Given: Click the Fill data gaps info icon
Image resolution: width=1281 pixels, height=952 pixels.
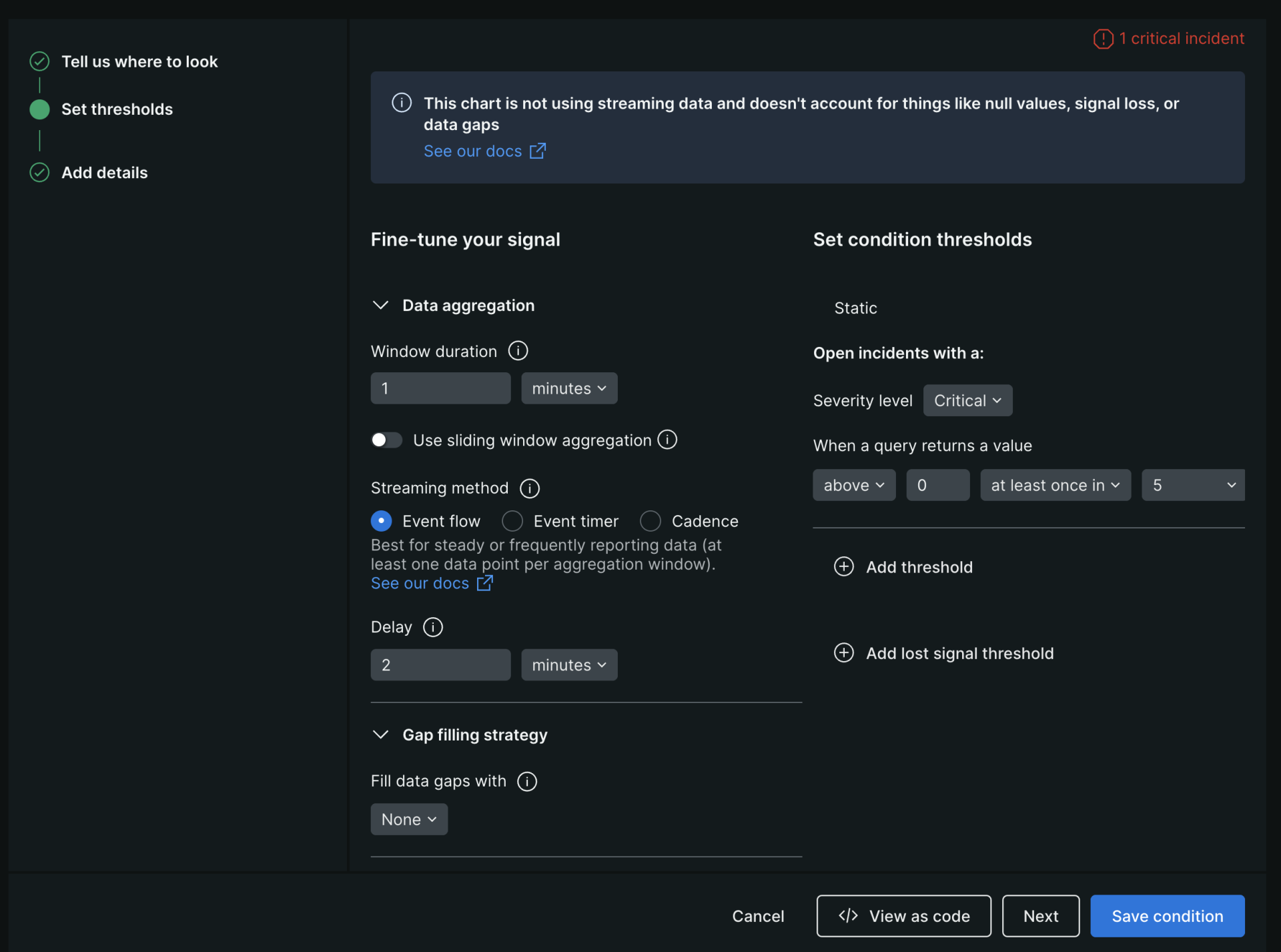Looking at the screenshot, I should pyautogui.click(x=526, y=781).
